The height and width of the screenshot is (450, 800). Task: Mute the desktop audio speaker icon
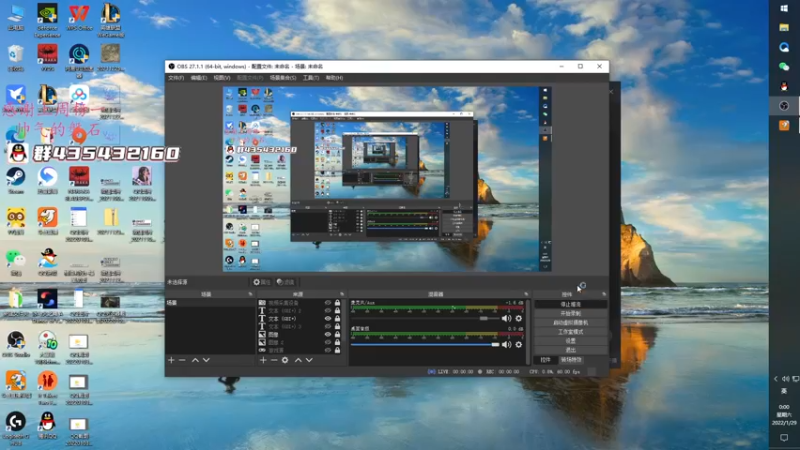coord(506,344)
